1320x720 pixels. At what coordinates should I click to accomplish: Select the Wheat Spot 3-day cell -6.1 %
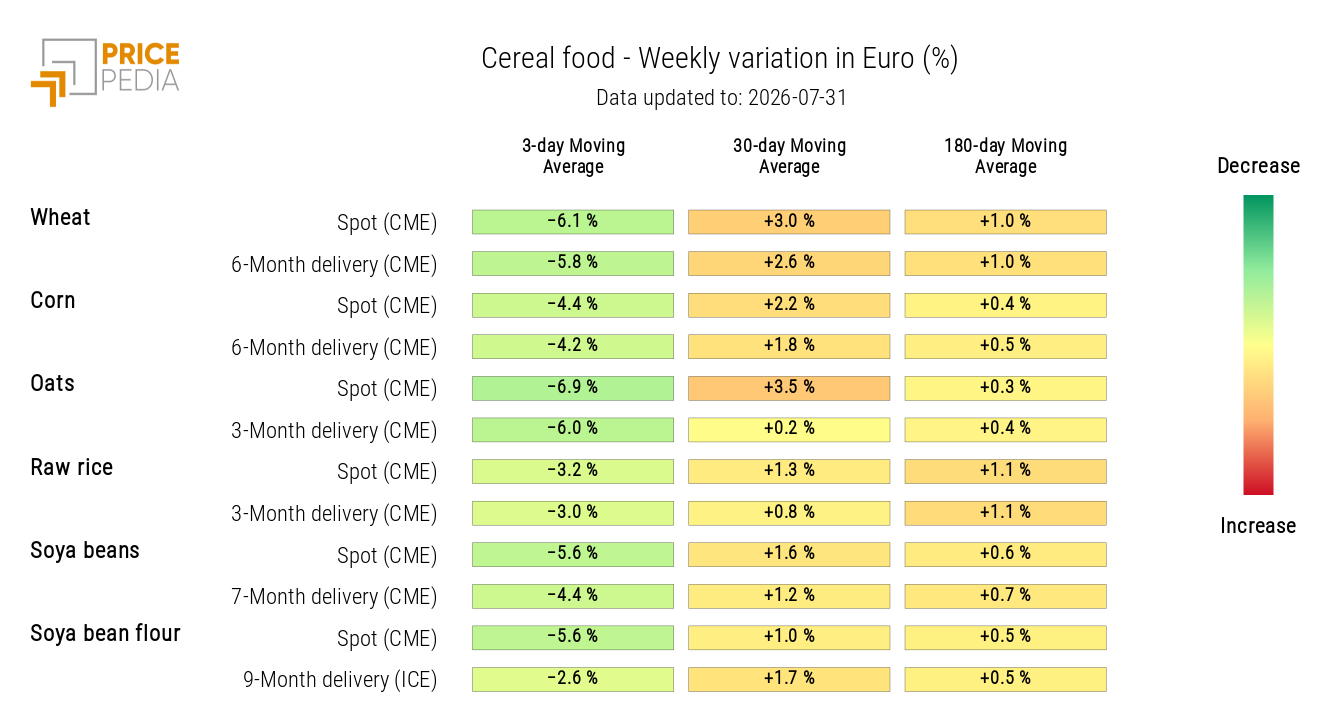[x=573, y=222]
